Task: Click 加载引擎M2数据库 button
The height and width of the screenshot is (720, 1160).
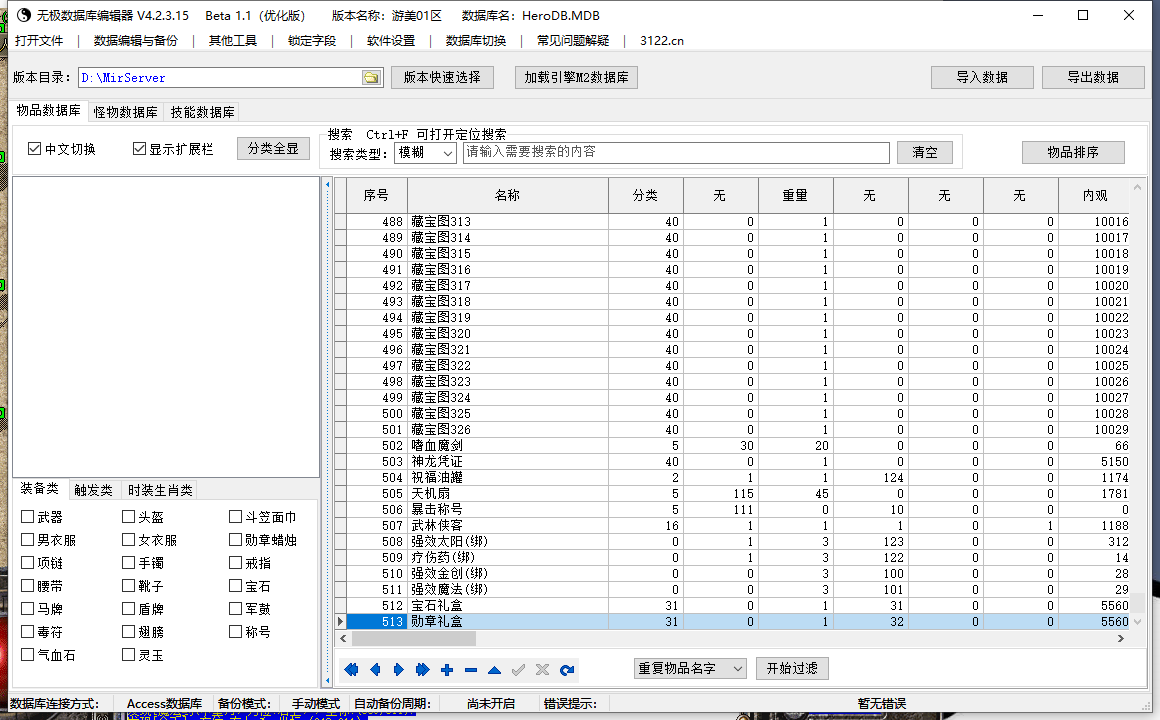Action: [576, 77]
